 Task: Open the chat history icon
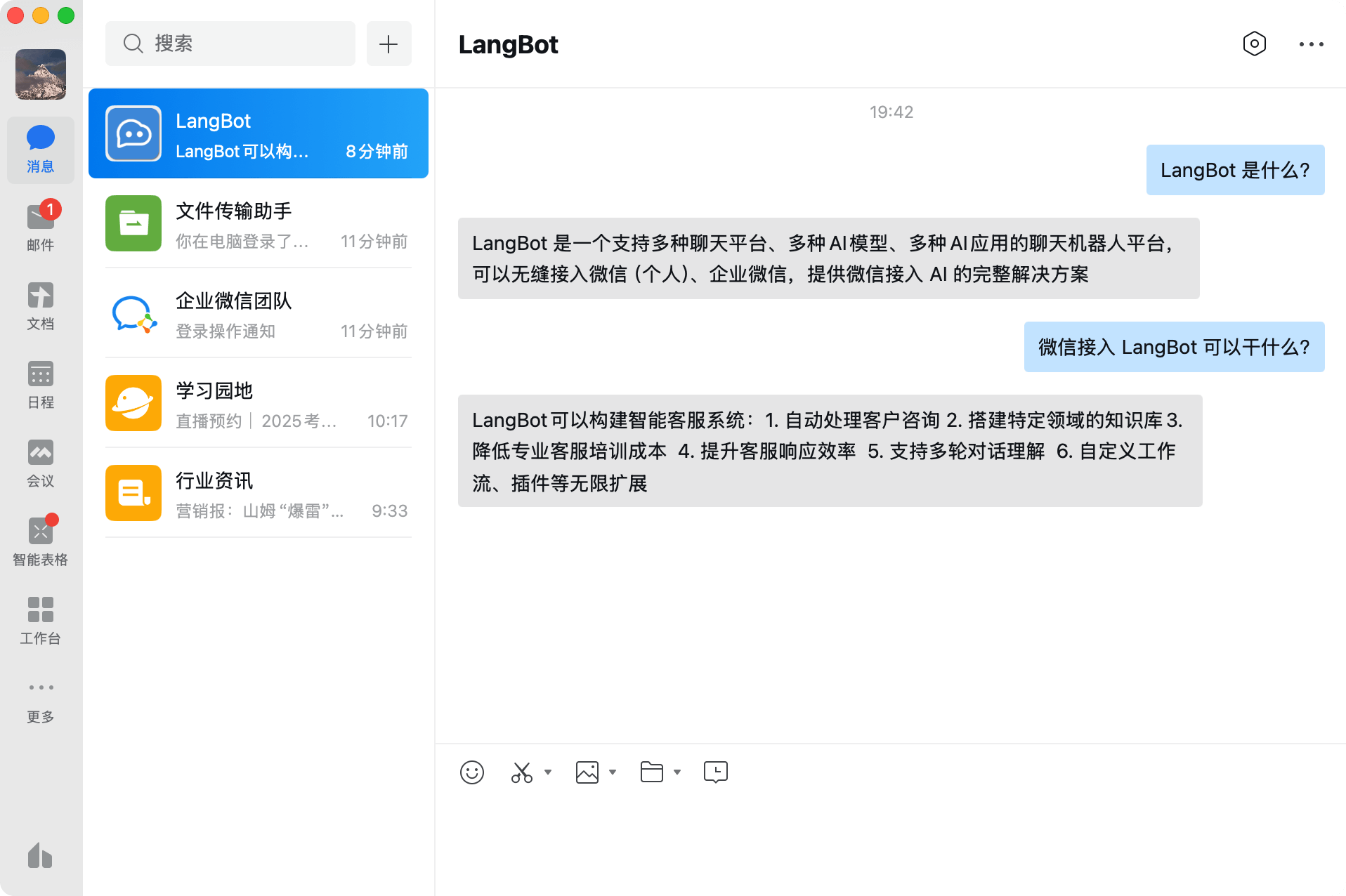715,772
